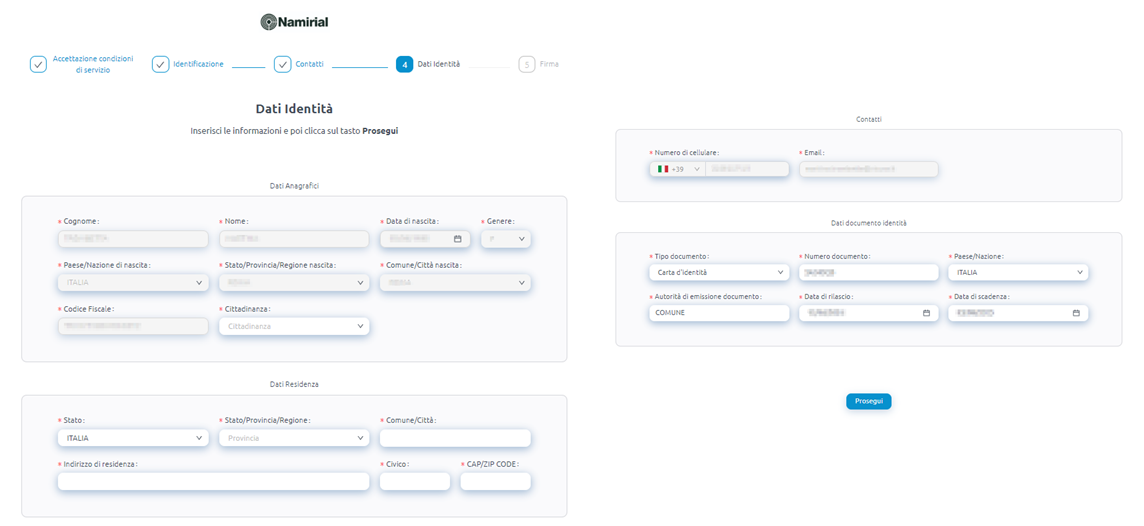1144x526 pixels.
Task: Select the residence Comune/Città field
Action: [455, 438]
